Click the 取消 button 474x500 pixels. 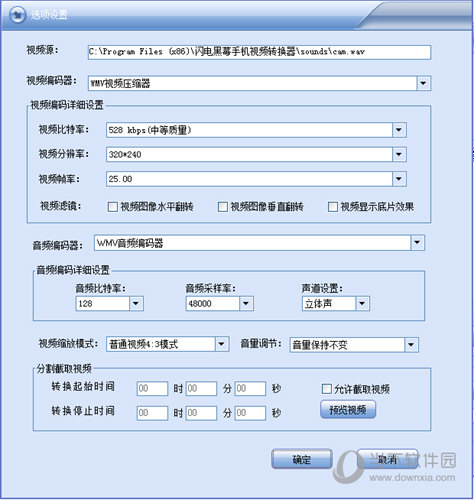click(387, 459)
